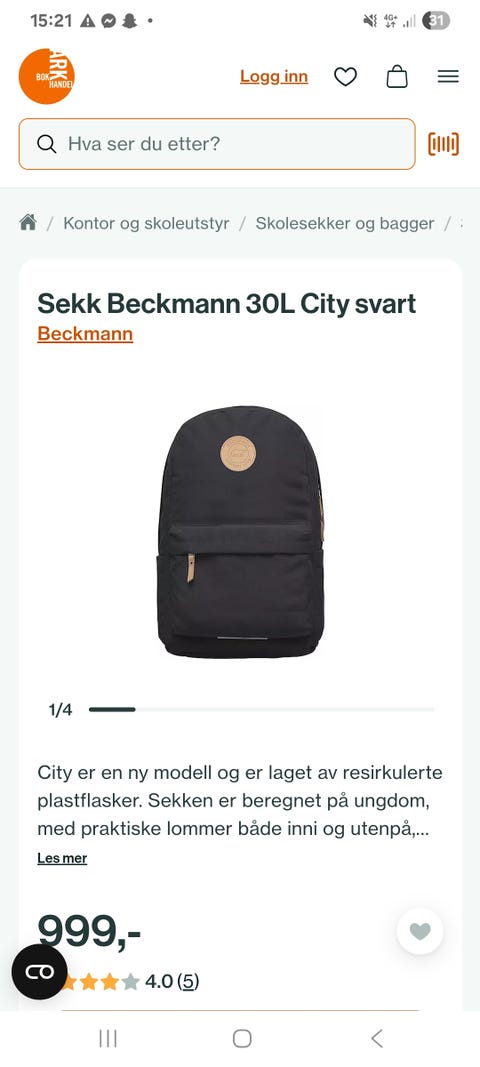
Task: Tap the search magnifier icon
Action: click(x=47, y=144)
